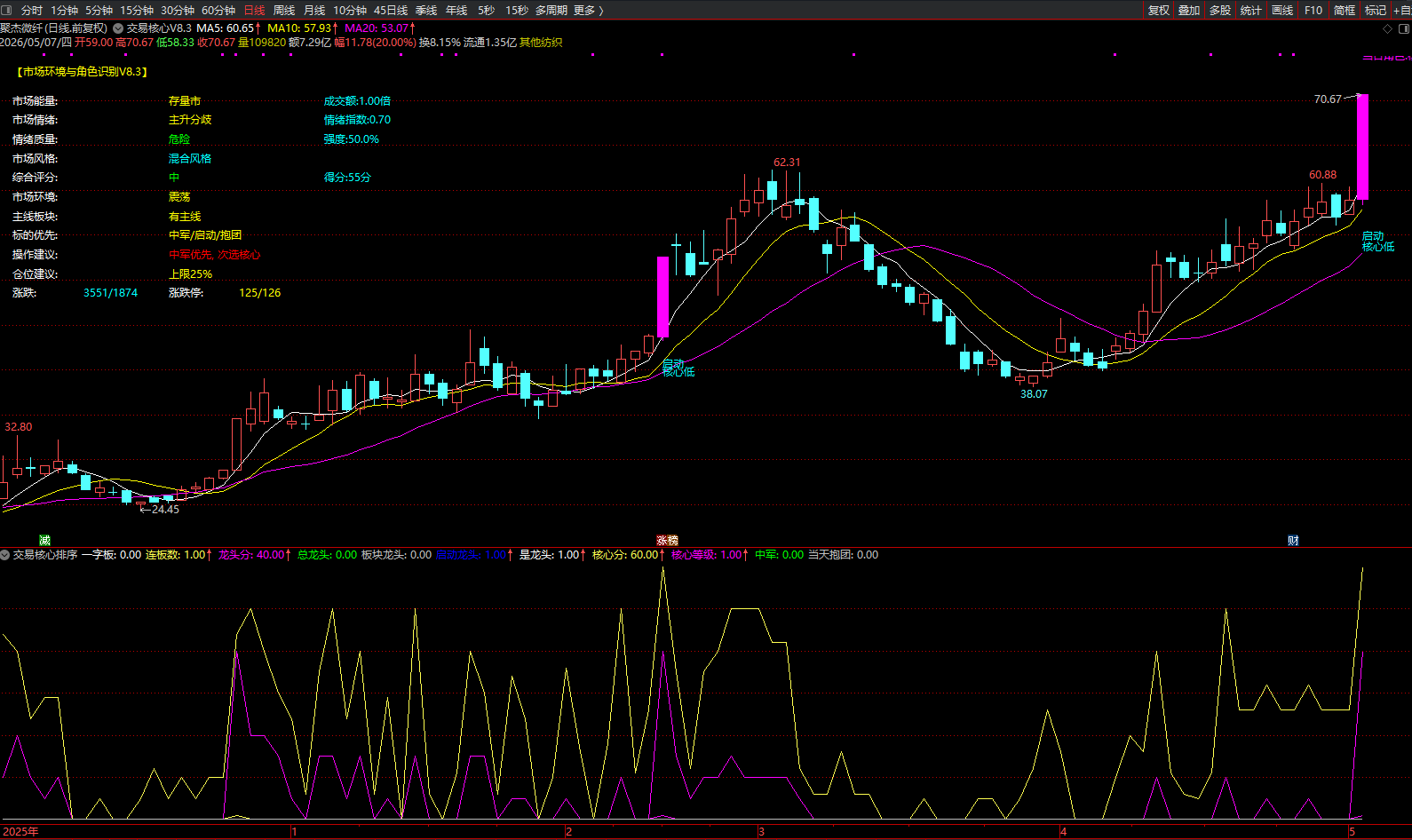Select the 1分钟 period tab
This screenshot has width=1412, height=840.
pyautogui.click(x=65, y=10)
